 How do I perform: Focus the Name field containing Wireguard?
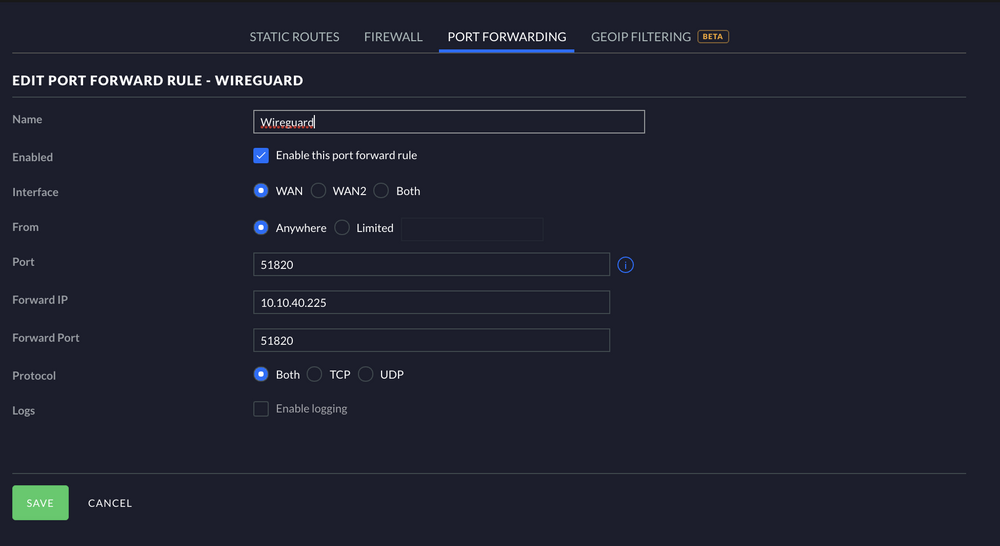(x=449, y=122)
